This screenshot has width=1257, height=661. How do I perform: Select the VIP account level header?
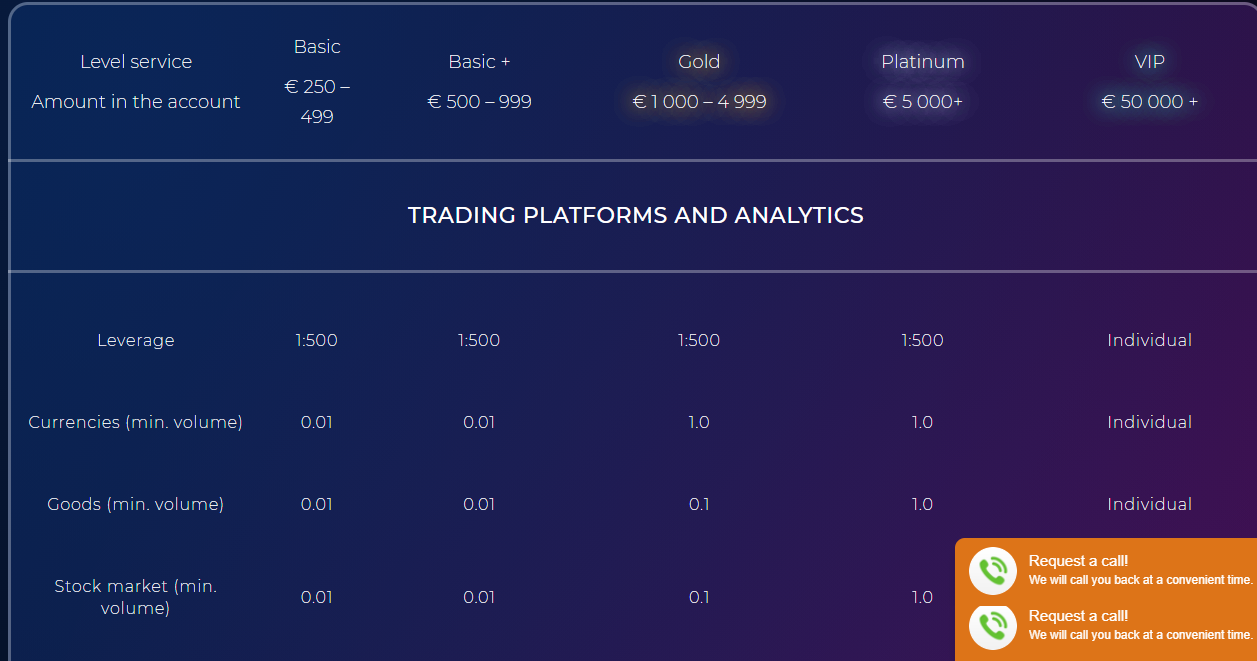[1150, 62]
